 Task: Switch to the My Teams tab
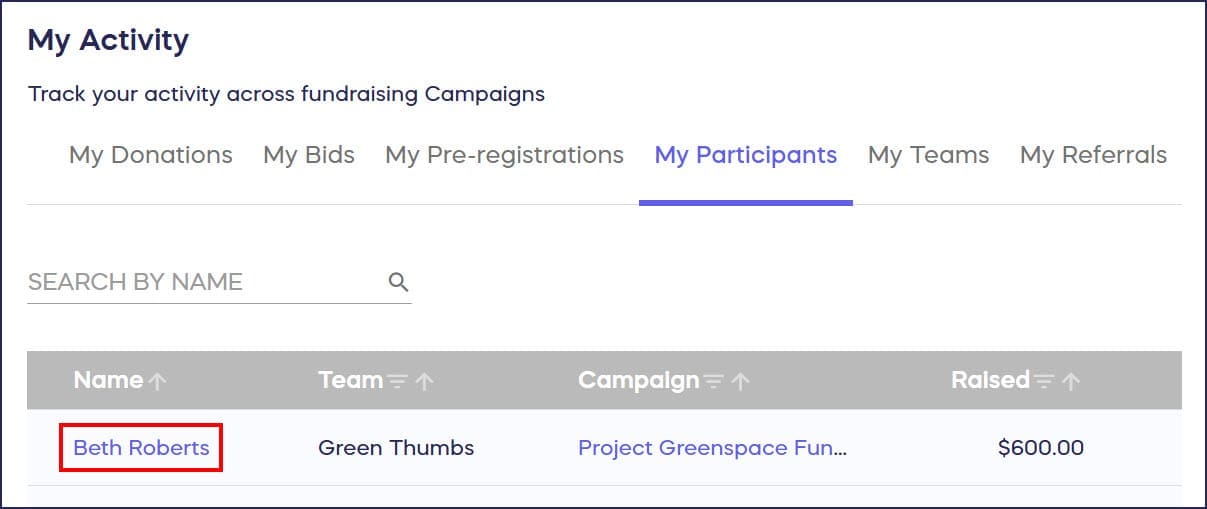point(928,155)
